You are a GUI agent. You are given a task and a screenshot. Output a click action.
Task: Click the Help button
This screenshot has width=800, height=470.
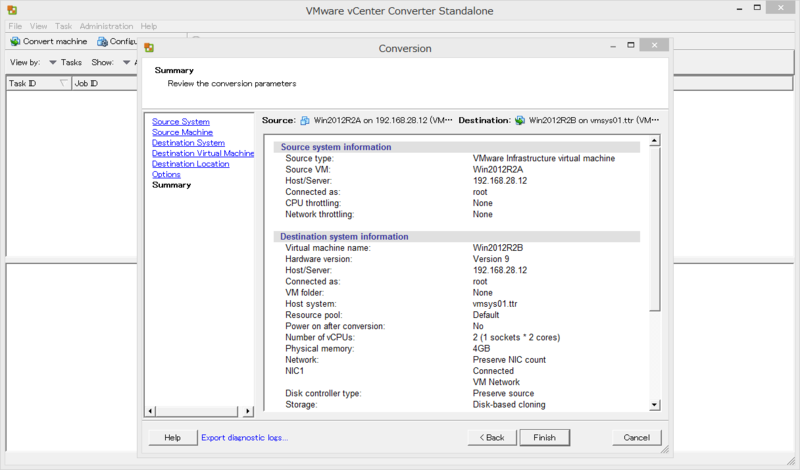click(172, 437)
